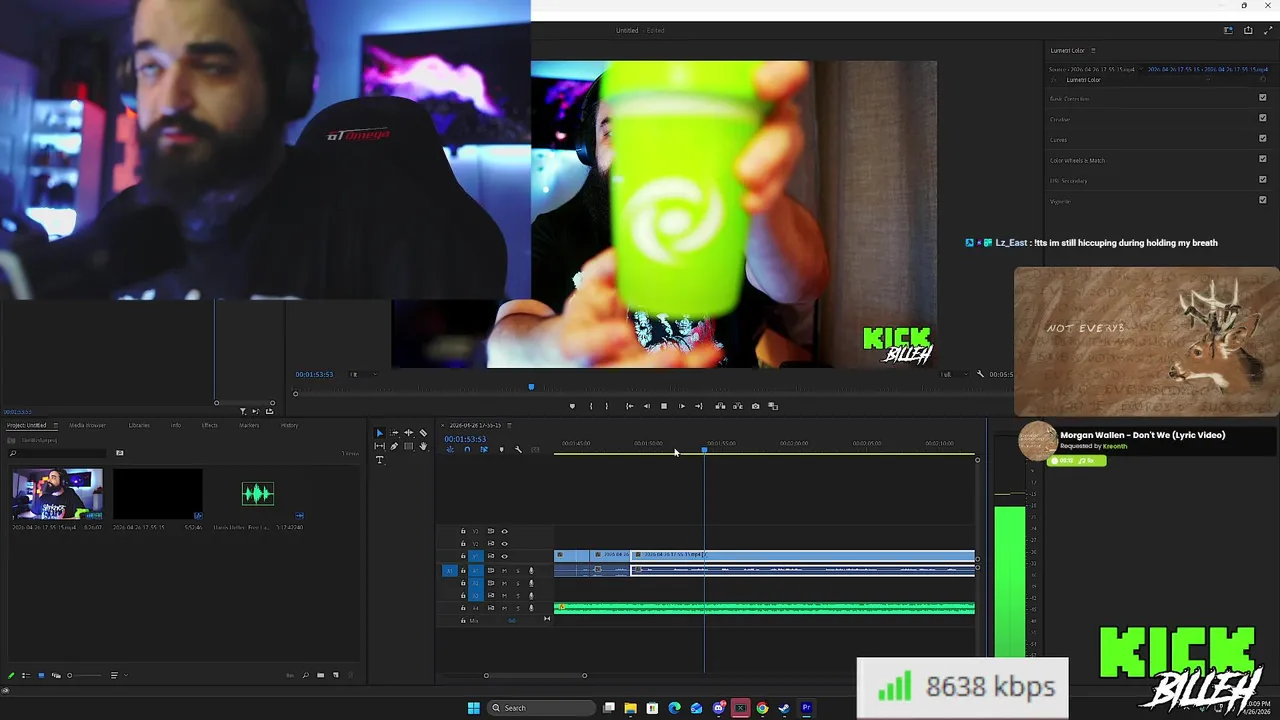Select the Rectangle tool
This screenshot has height=720, width=1280.
click(x=408, y=446)
